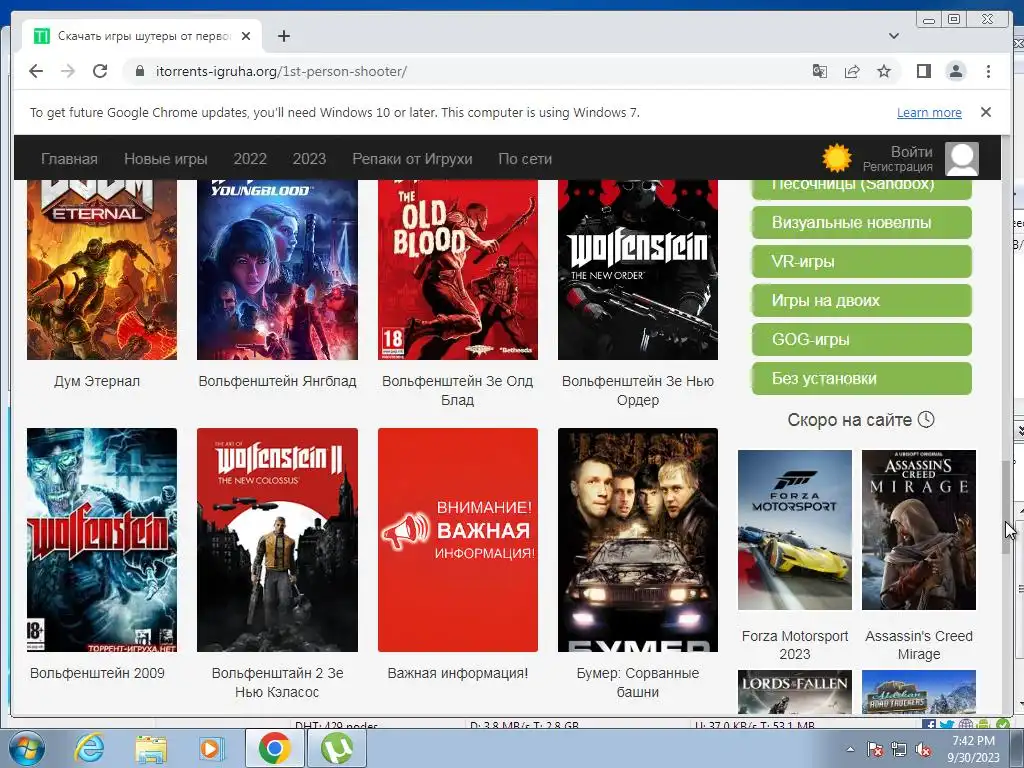This screenshot has width=1024, height=768.
Task: Bookmark this page with the star icon
Action: click(x=884, y=71)
